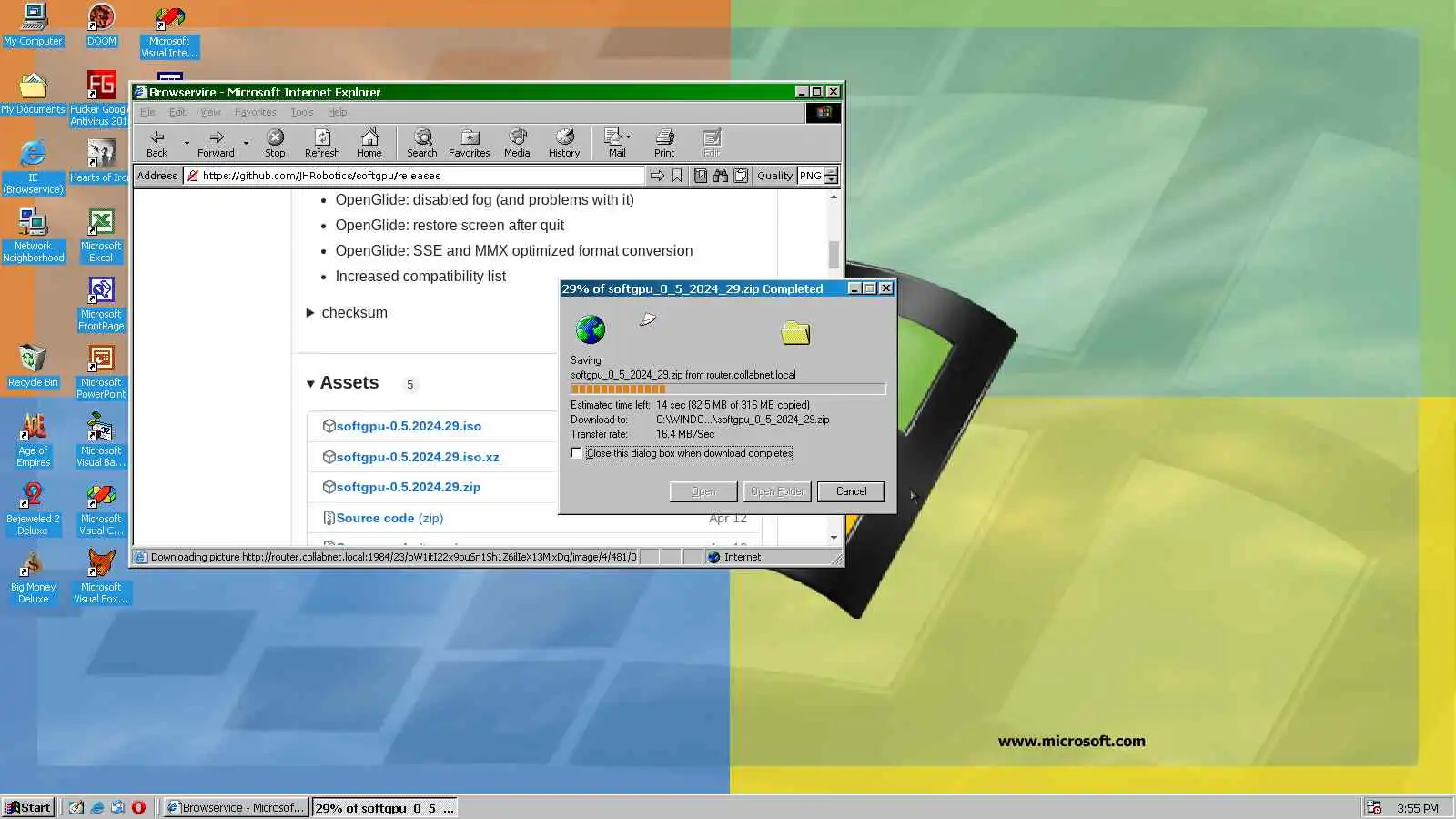Download softgpu-0.5.2024.29.iso asset
Screen dimensions: 1456x819
click(x=409, y=426)
